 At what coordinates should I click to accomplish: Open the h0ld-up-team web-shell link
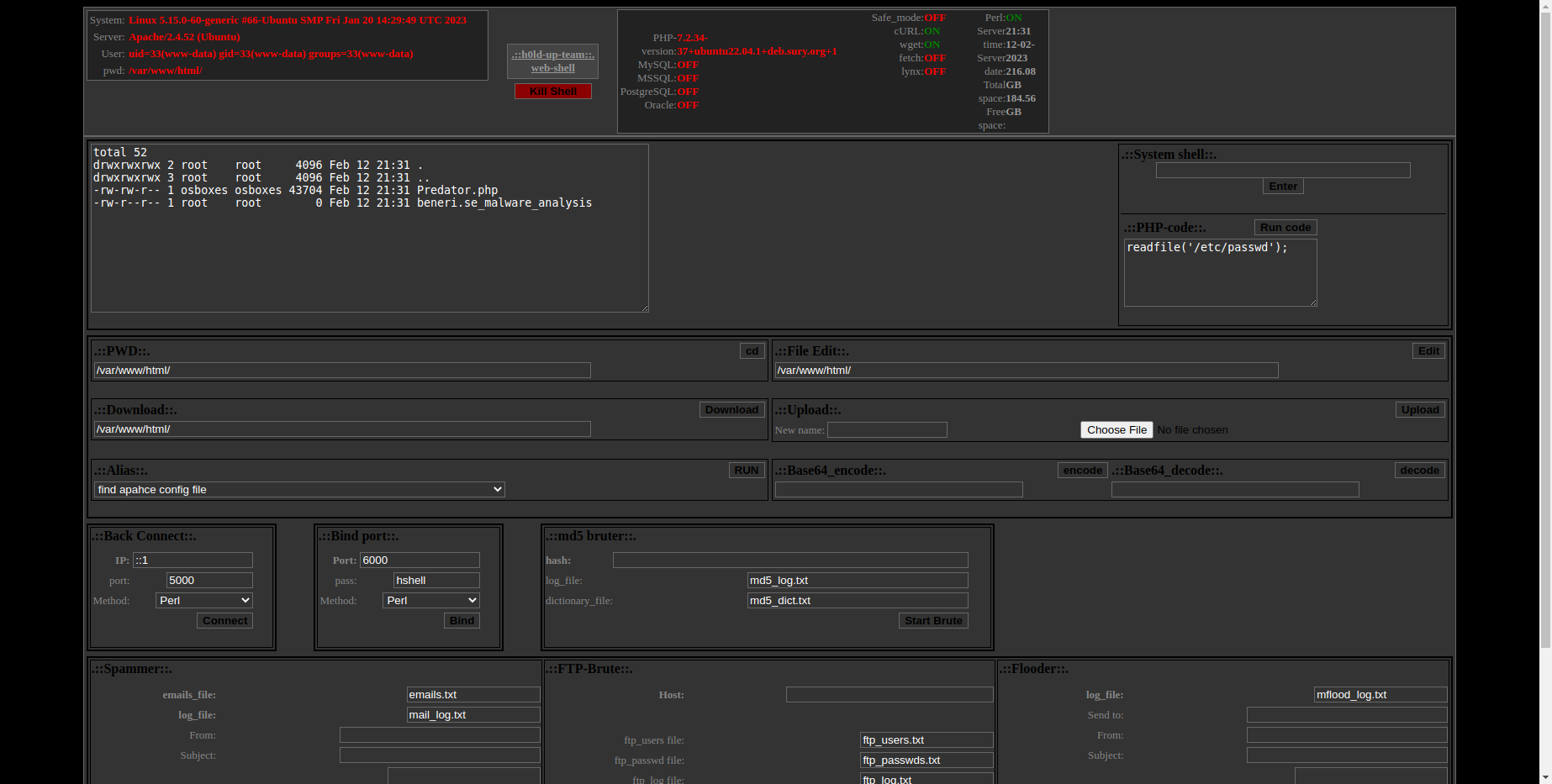click(552, 61)
